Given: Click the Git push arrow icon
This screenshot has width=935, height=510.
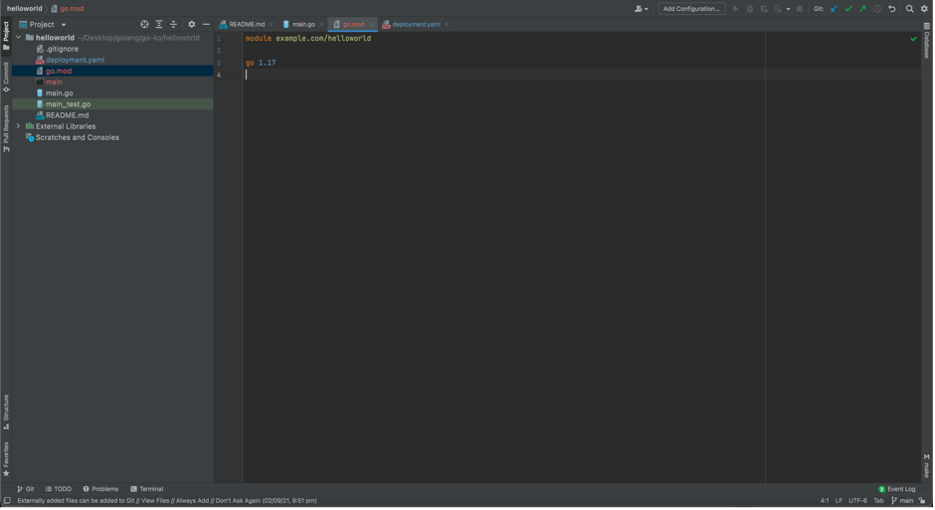Looking at the screenshot, I should point(862,9).
